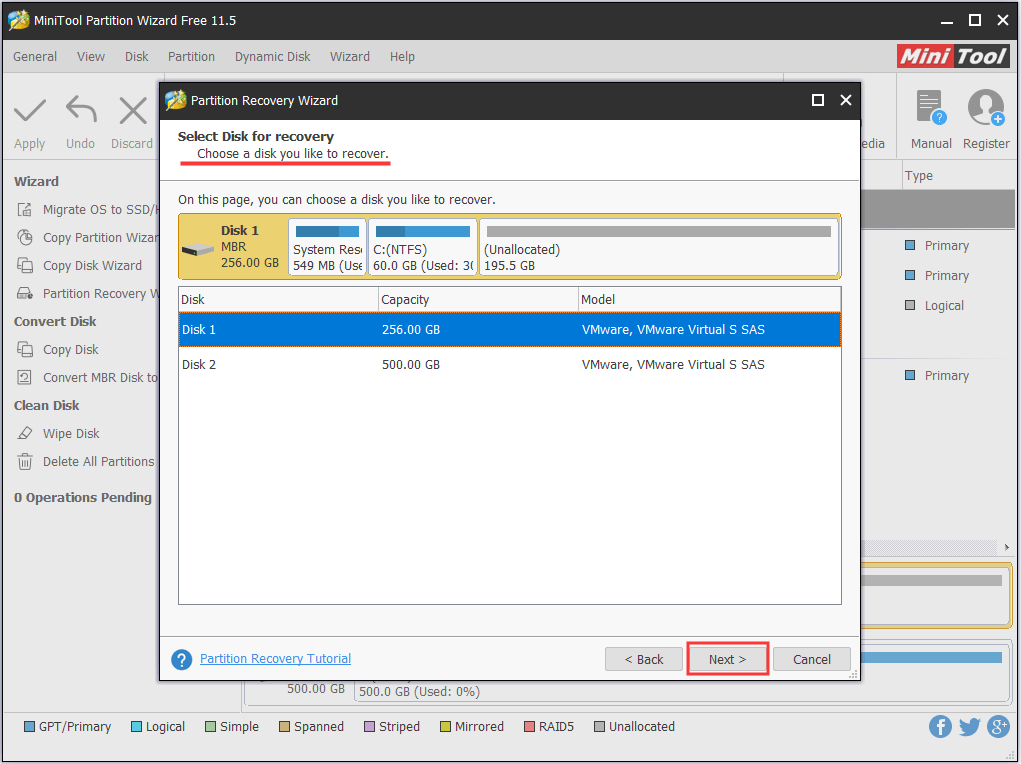Image resolution: width=1021 pixels, height=764 pixels.
Task: Click the Register user icon
Action: point(986,107)
